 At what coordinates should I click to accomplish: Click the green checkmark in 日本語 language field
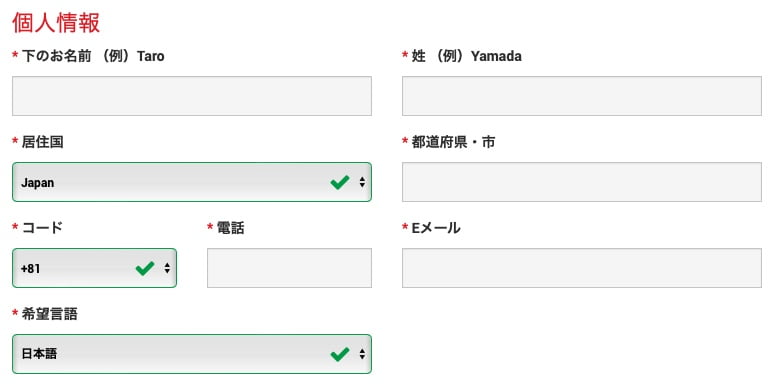point(340,354)
